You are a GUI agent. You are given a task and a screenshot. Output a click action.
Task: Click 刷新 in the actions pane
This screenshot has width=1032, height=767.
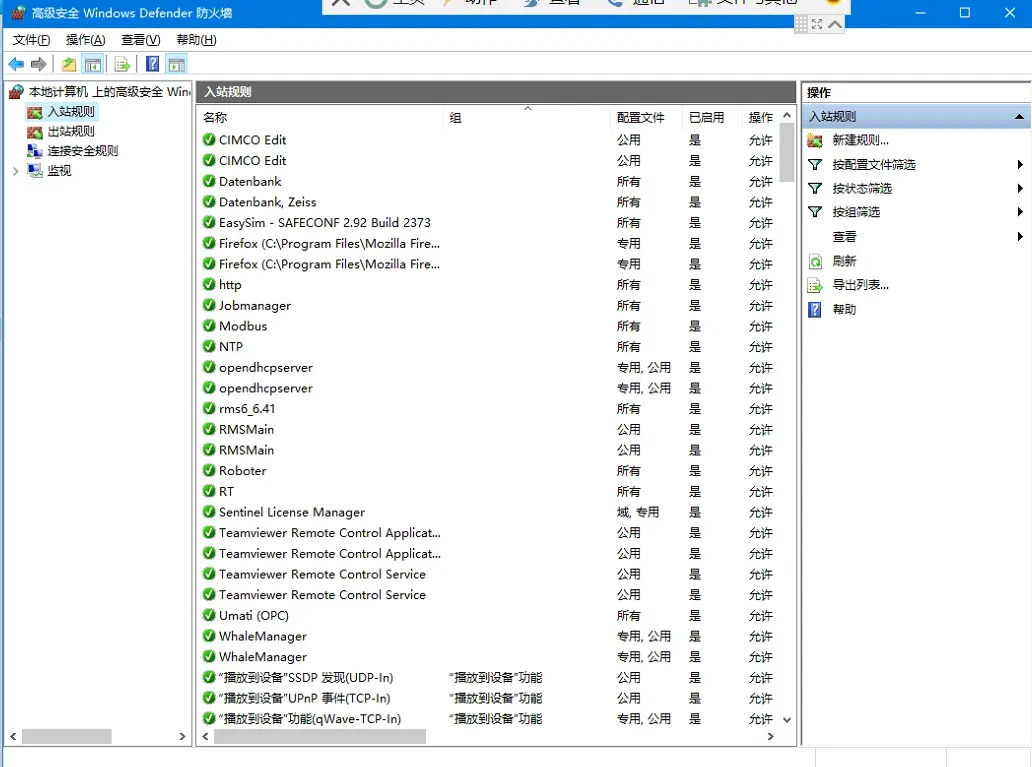[x=844, y=261]
